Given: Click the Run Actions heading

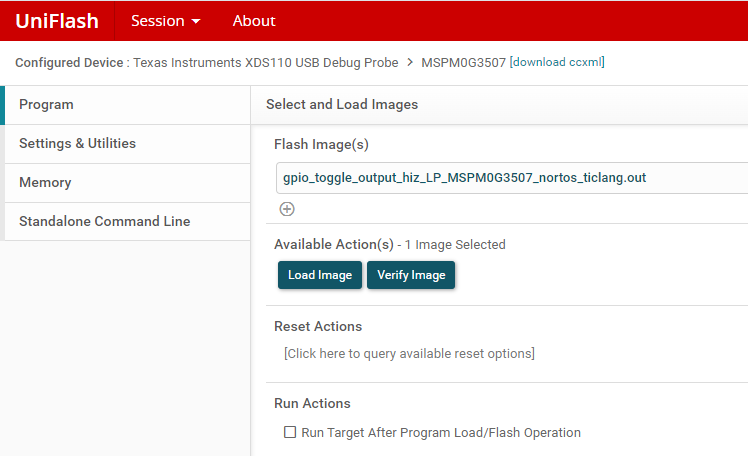Looking at the screenshot, I should pyautogui.click(x=312, y=404).
